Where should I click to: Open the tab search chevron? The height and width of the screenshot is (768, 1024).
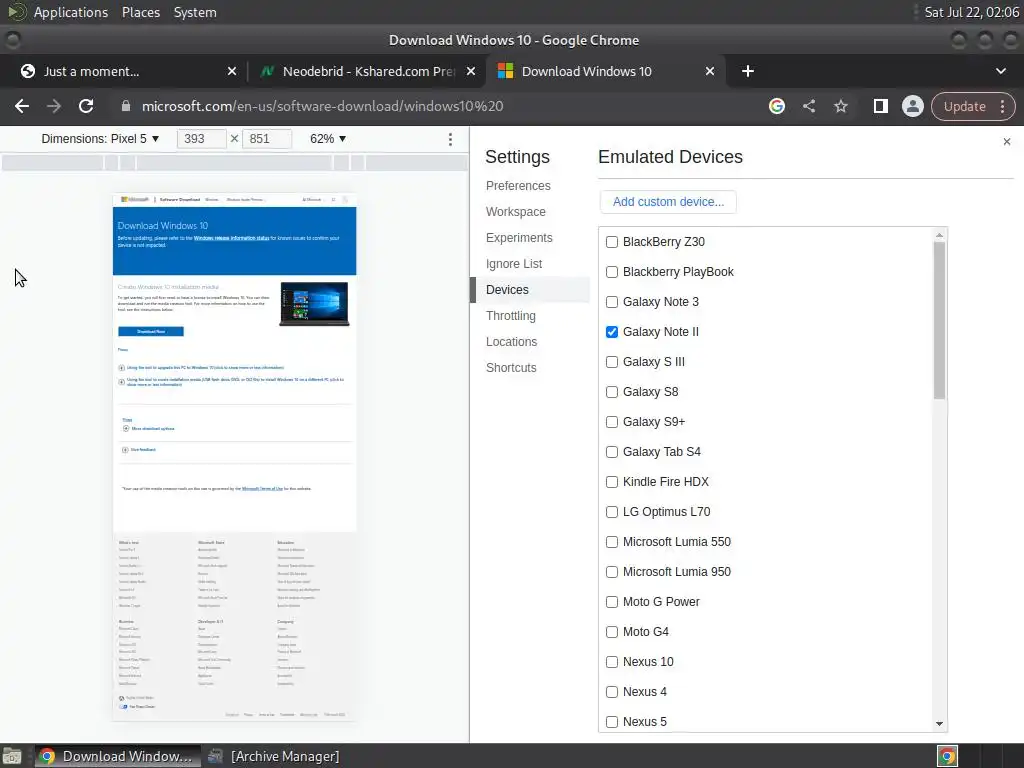pos(1000,71)
